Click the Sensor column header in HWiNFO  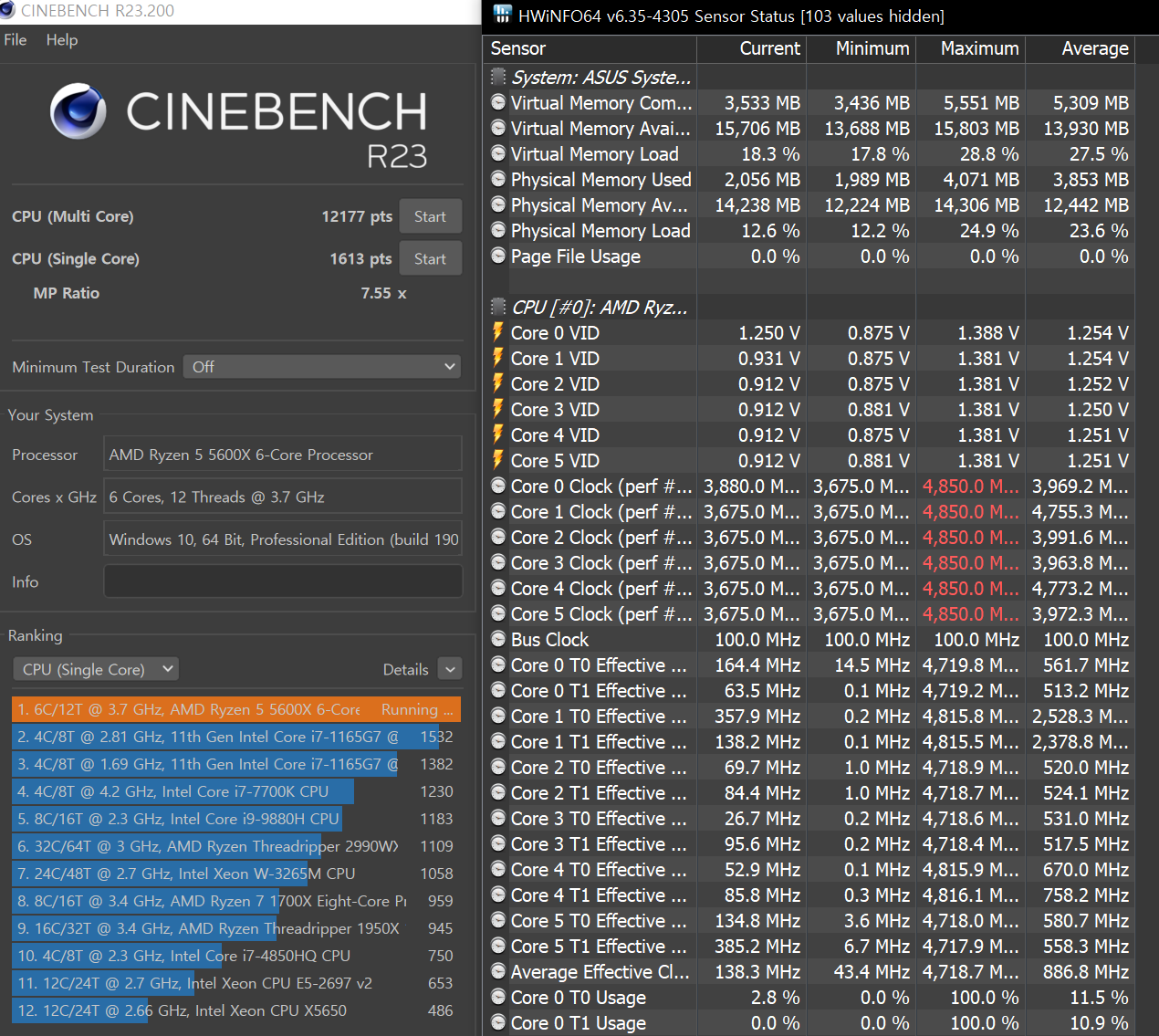(590, 48)
